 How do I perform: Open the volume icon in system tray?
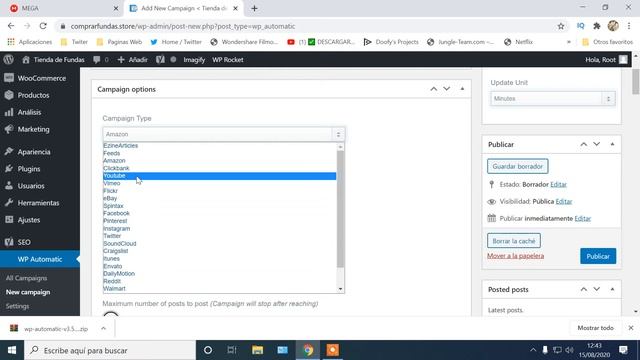(570, 350)
